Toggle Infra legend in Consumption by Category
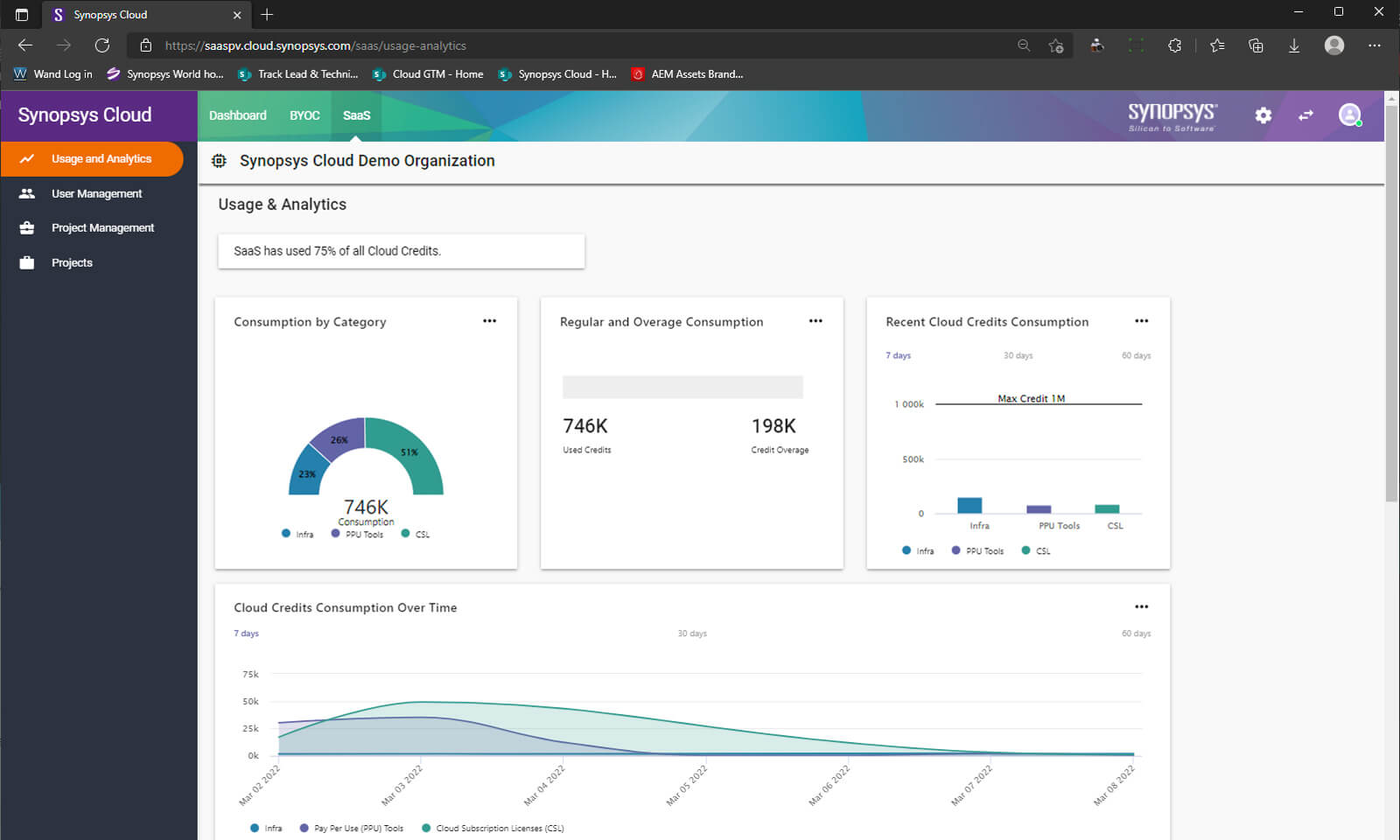The height and width of the screenshot is (840, 1400). [x=297, y=534]
